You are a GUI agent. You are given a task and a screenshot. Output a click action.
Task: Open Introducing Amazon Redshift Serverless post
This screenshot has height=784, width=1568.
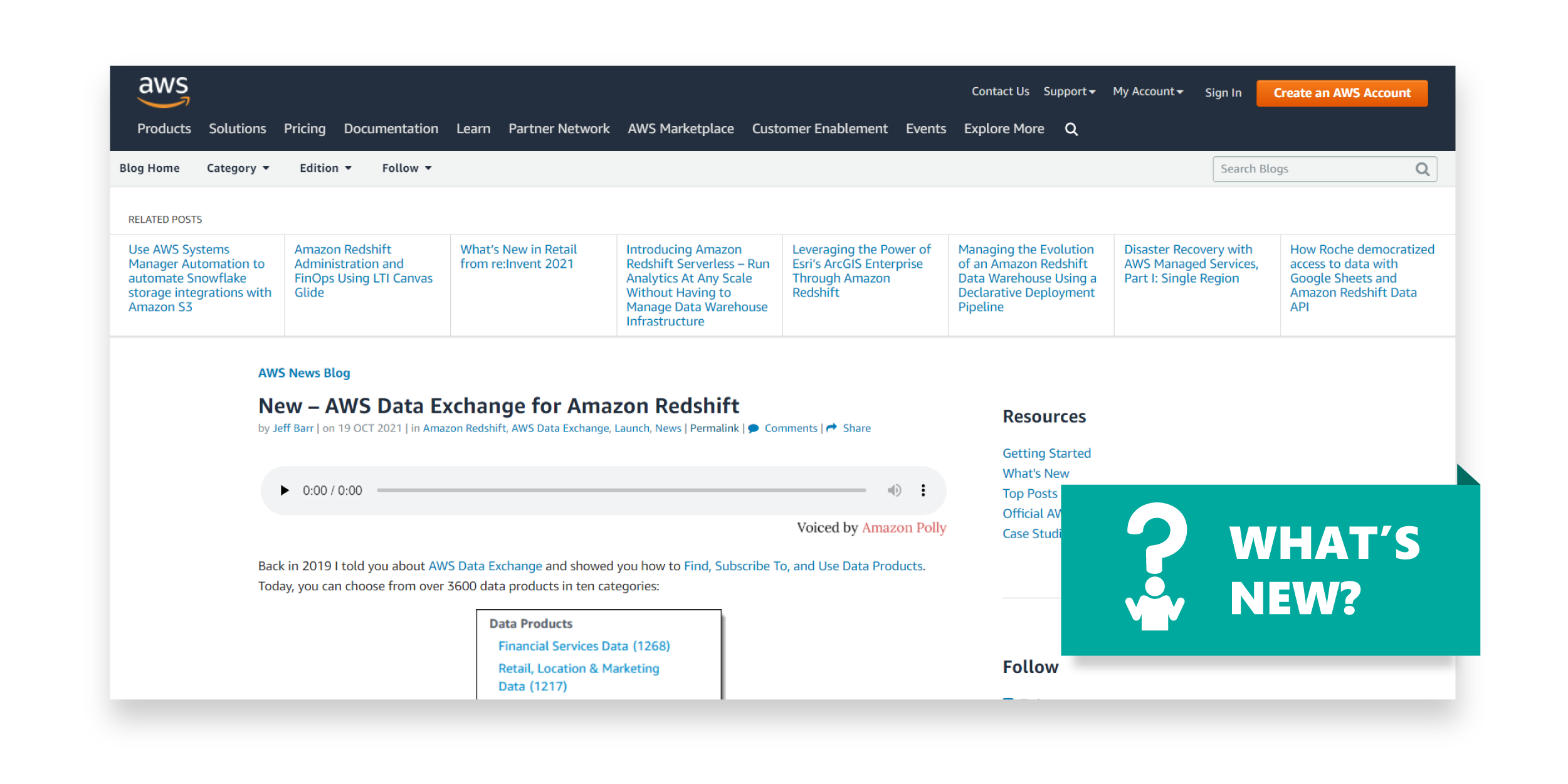[x=698, y=286]
